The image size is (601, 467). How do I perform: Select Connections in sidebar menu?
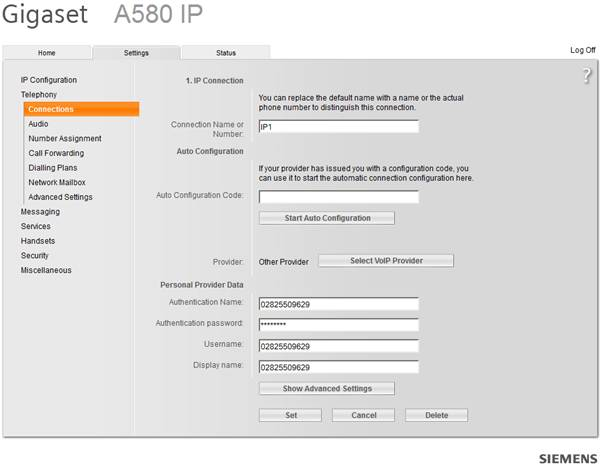tap(81, 109)
